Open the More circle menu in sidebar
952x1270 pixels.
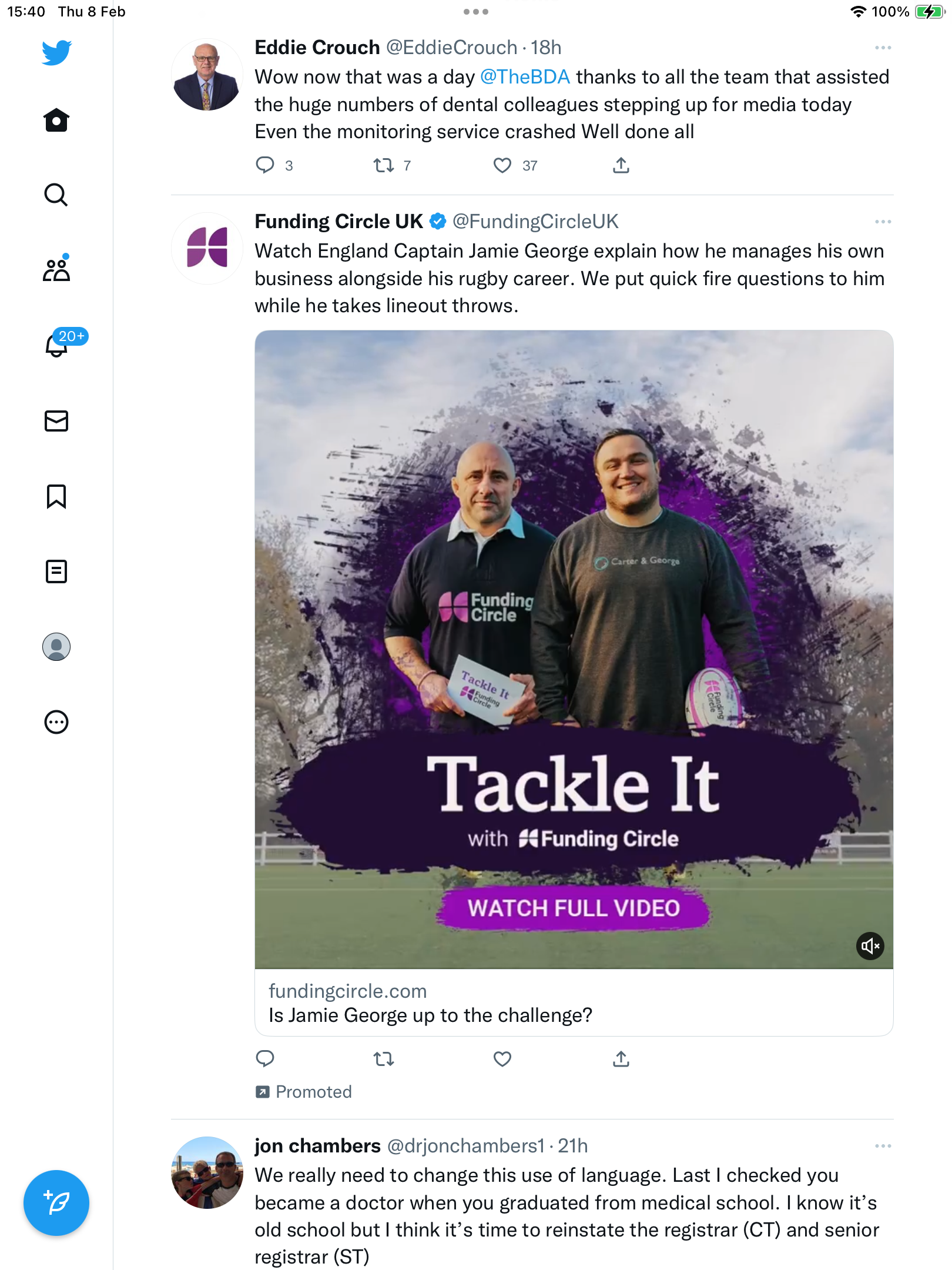click(56, 722)
